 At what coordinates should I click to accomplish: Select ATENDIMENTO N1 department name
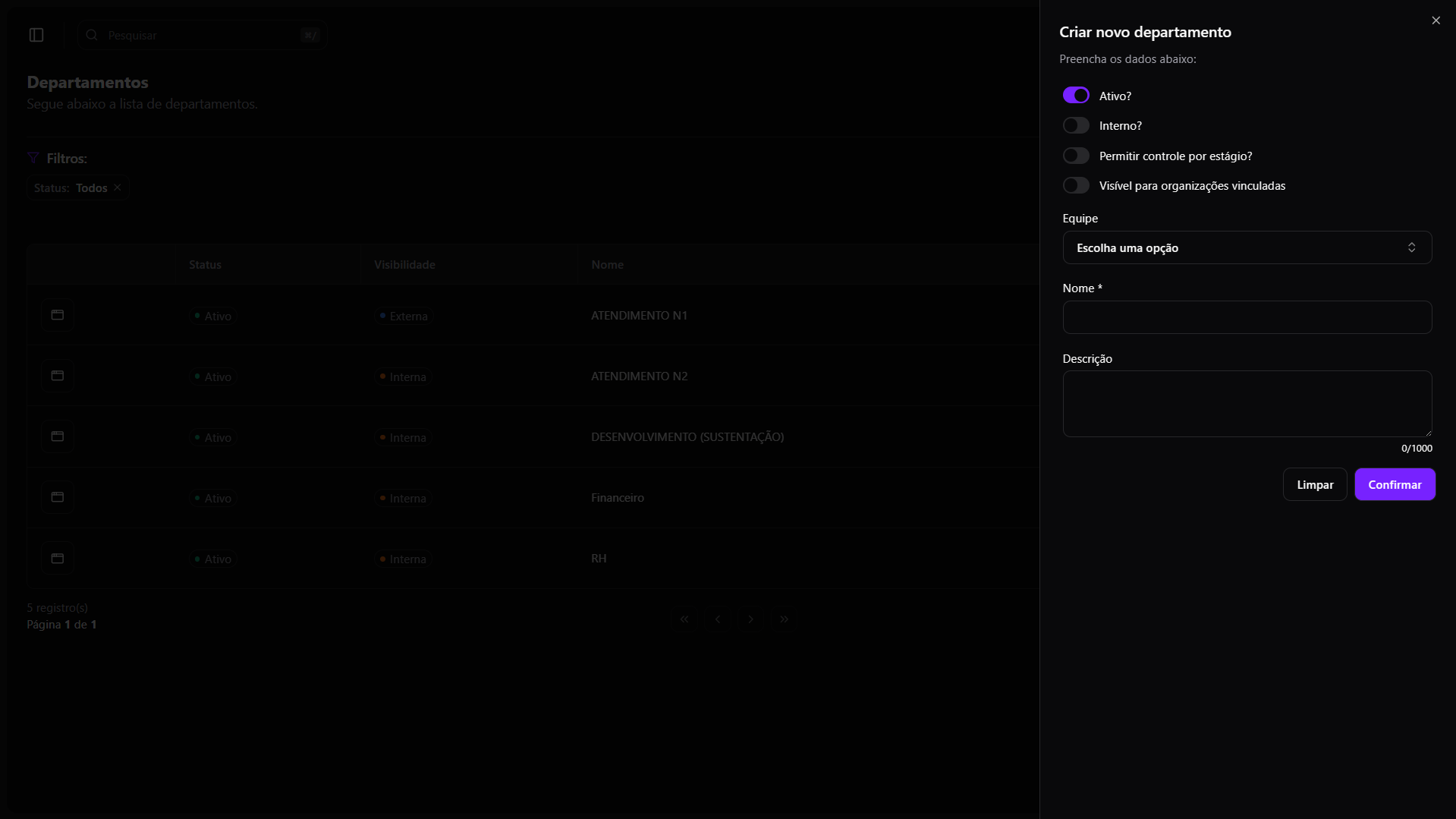pos(639,315)
